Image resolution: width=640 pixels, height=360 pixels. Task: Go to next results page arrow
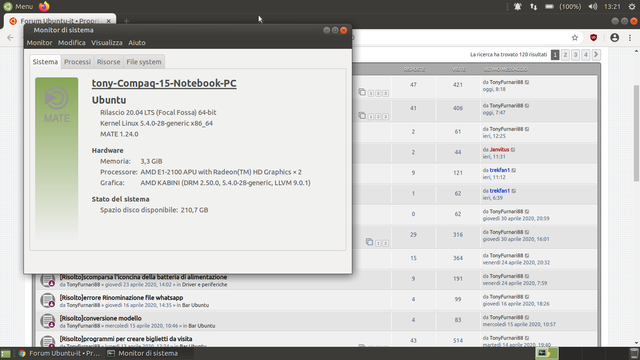pyautogui.click(x=596, y=55)
